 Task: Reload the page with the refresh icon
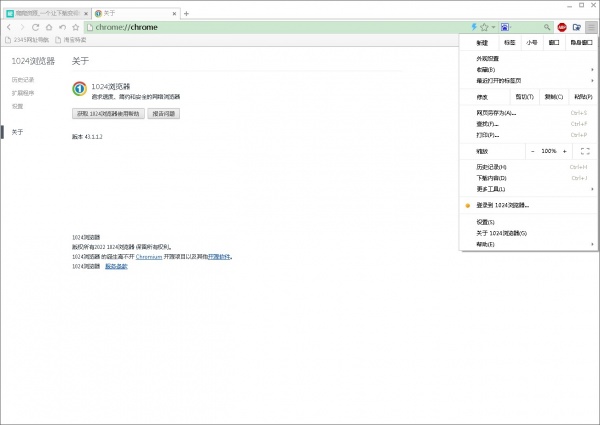pyautogui.click(x=35, y=27)
